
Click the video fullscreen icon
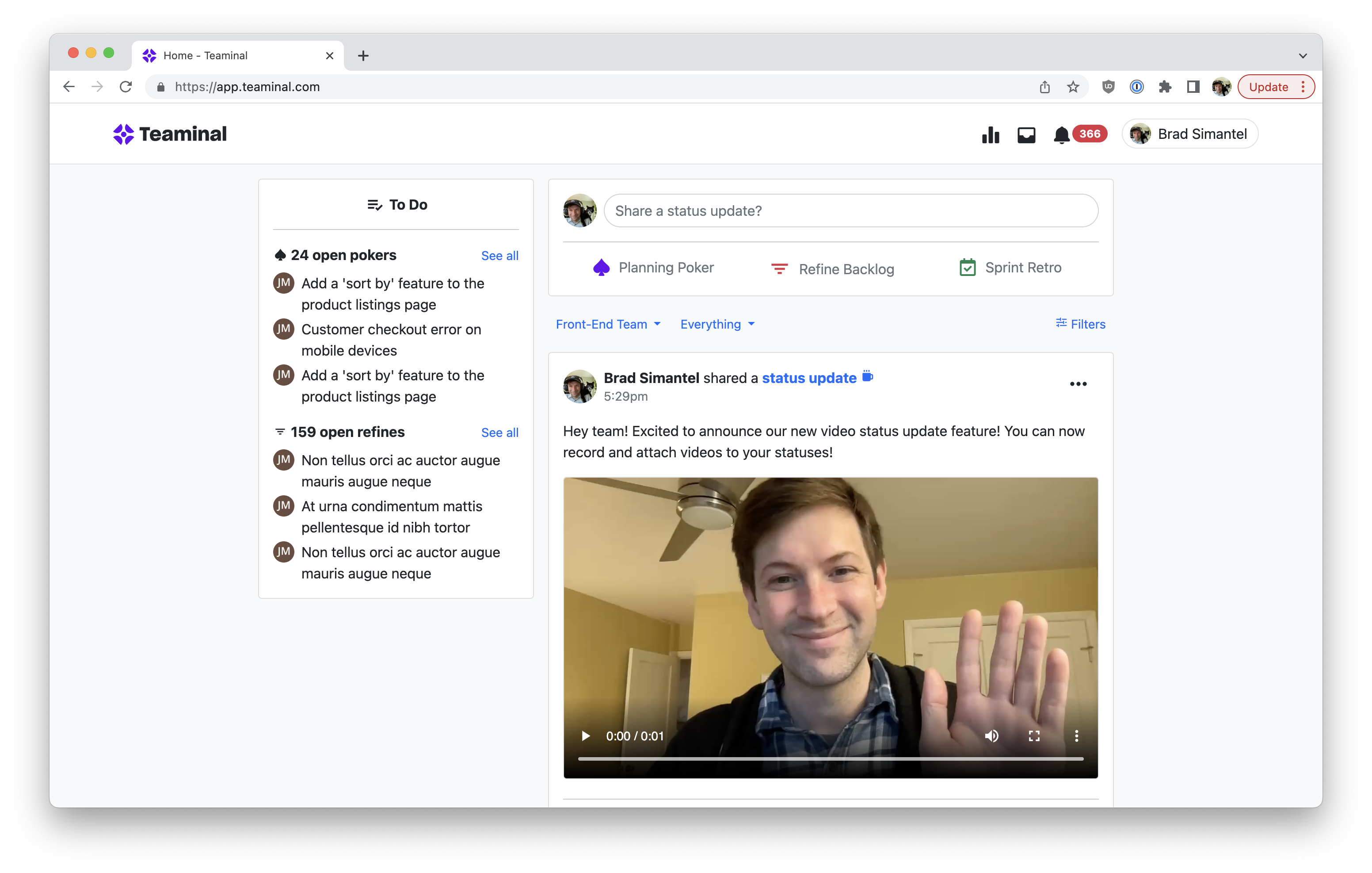pos(1033,735)
